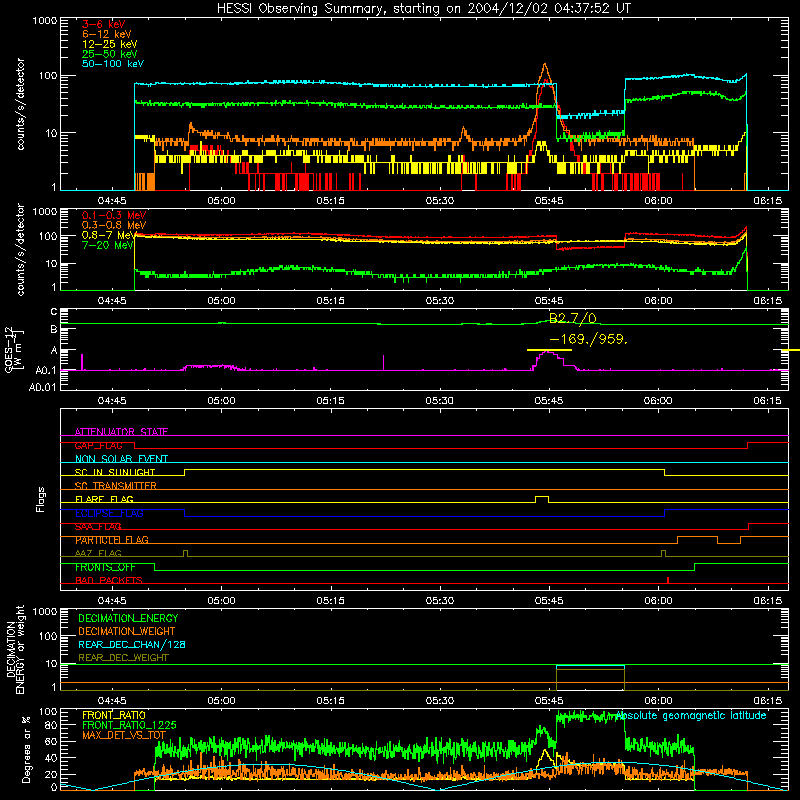Viewport: 800px width, 800px height.
Task: Click the B2.7/0 flare class annotation
Action: (x=572, y=319)
